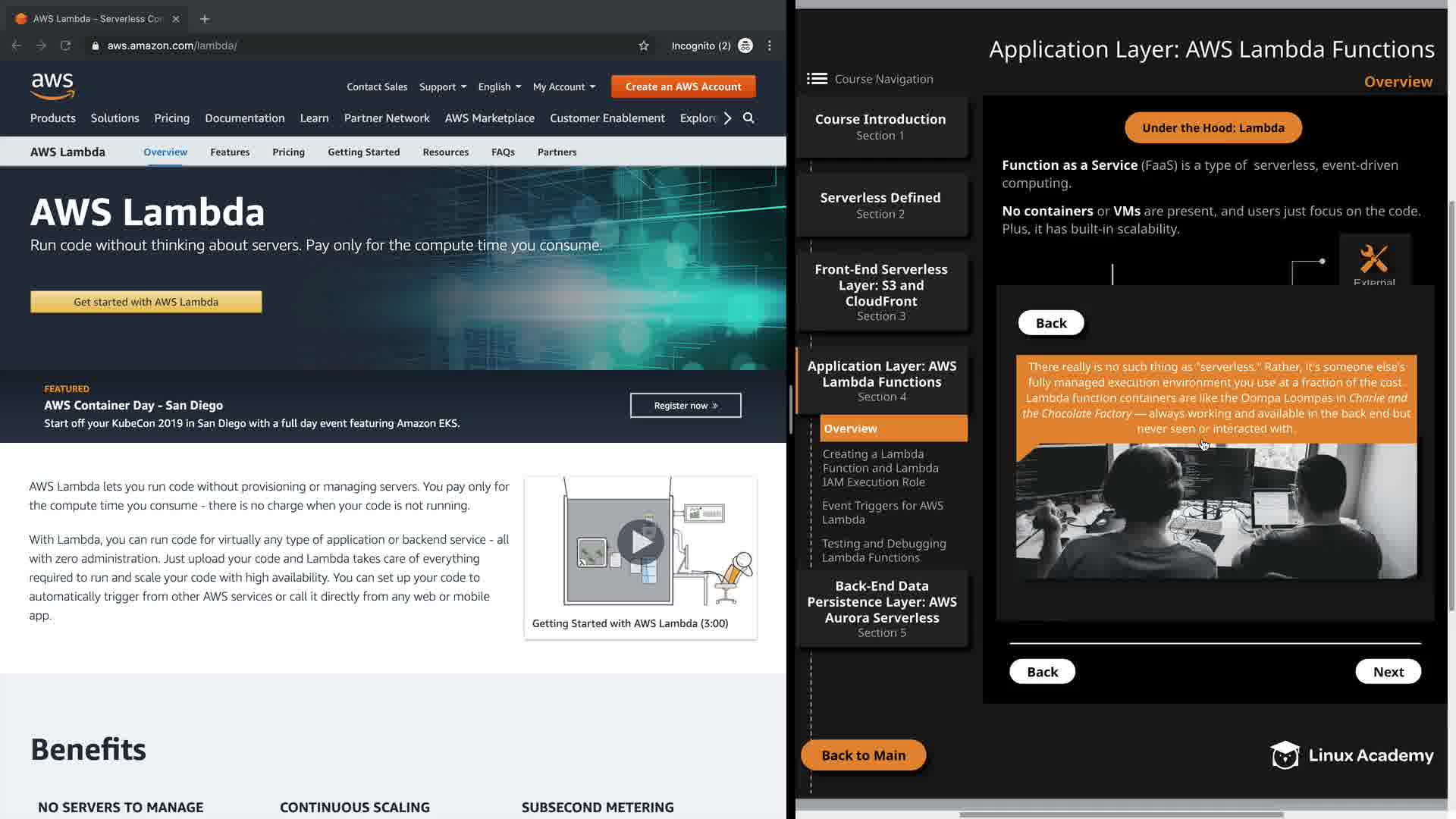Play the Getting Started with AWS Lambda video
Screen dimensions: 1456x819
(x=641, y=541)
